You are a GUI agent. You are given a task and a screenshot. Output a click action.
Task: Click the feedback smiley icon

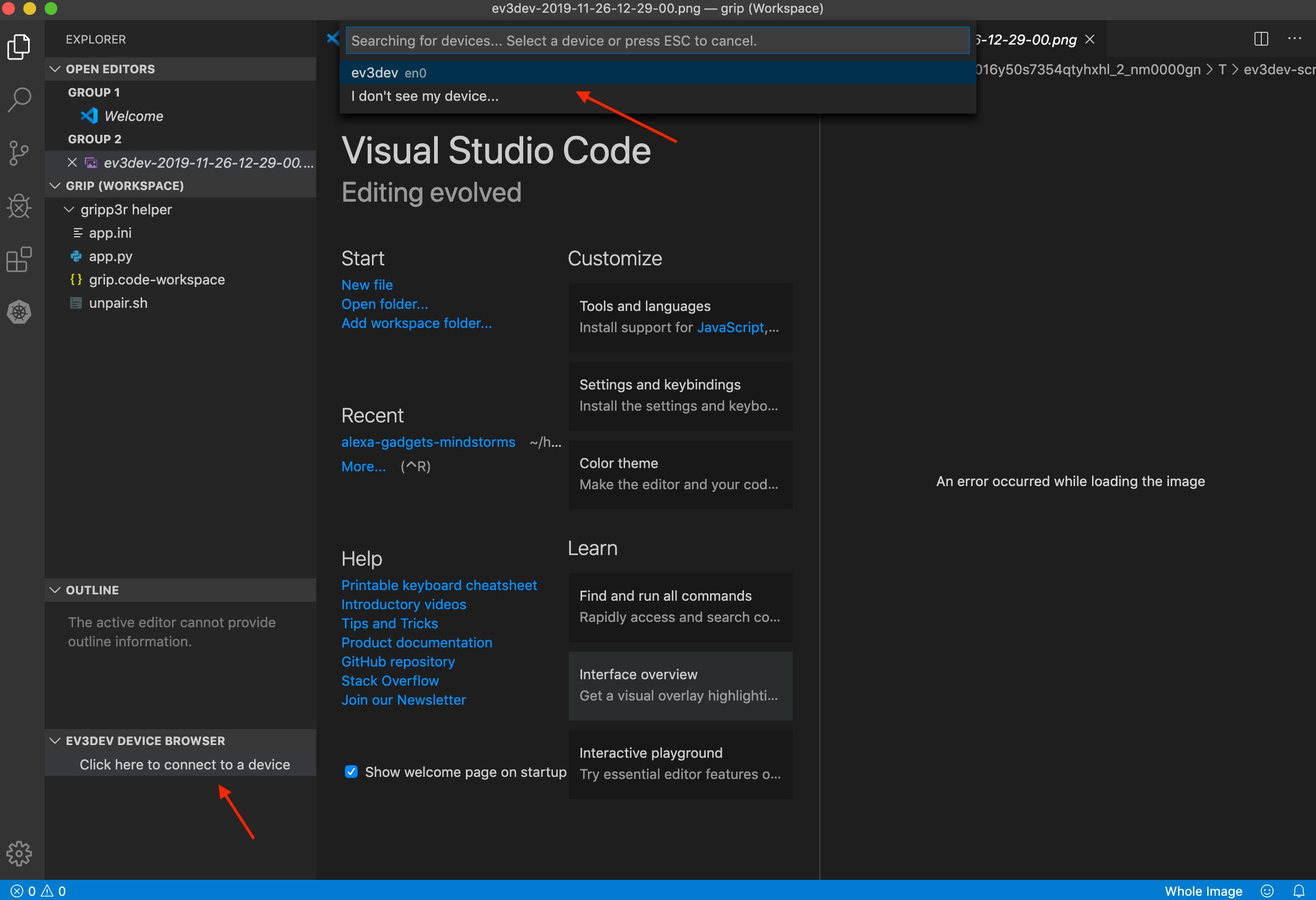pyautogui.click(x=1267, y=891)
